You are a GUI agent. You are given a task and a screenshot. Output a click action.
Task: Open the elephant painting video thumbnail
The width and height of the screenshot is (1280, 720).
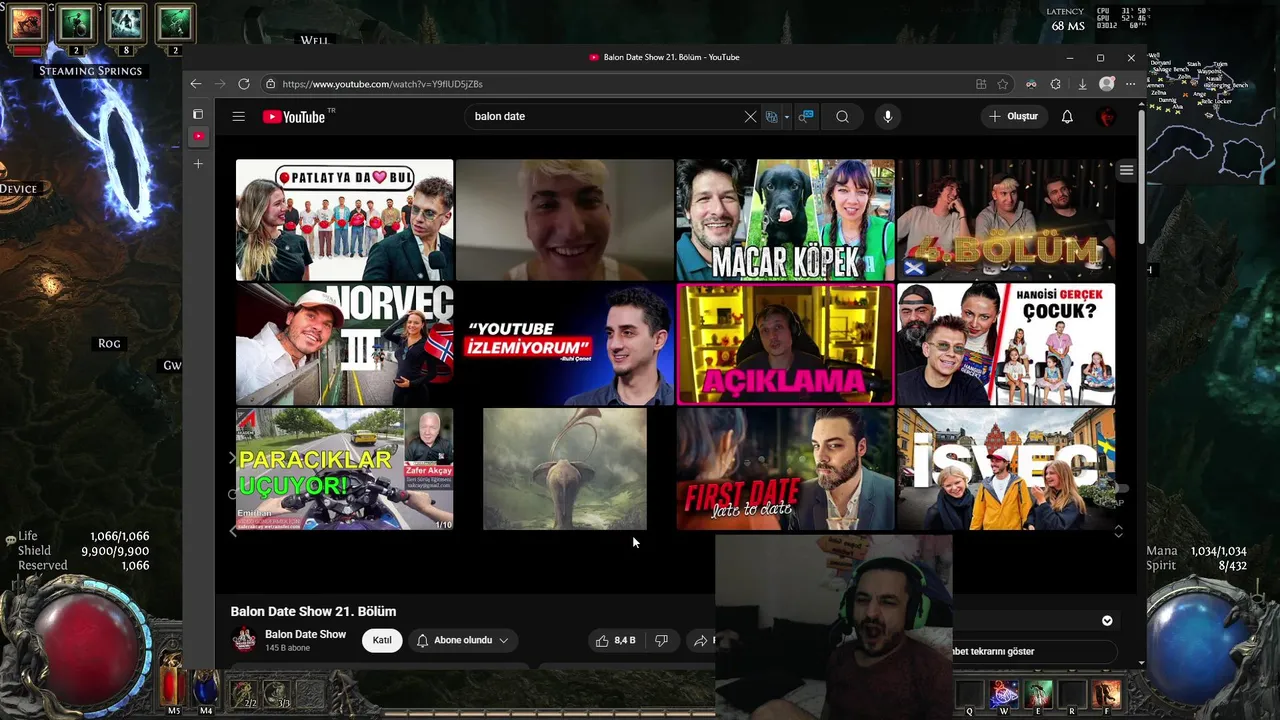pyautogui.click(x=565, y=468)
